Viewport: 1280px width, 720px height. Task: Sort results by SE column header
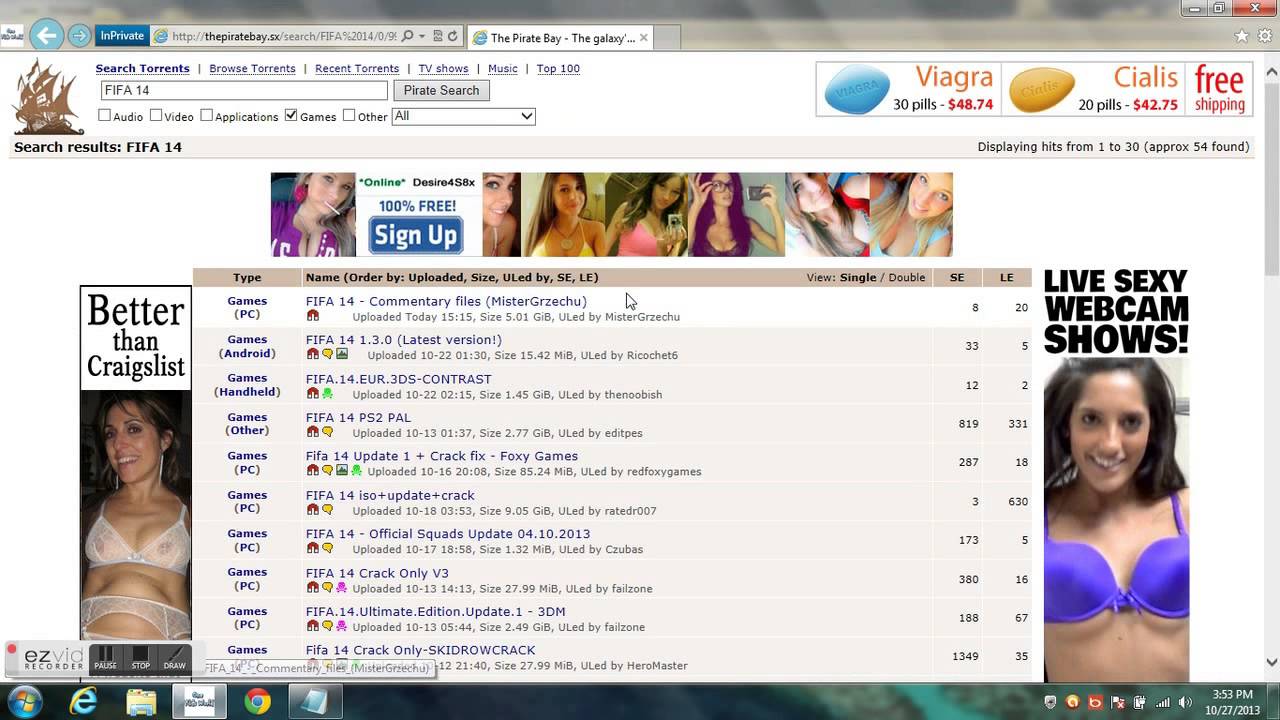tap(957, 278)
